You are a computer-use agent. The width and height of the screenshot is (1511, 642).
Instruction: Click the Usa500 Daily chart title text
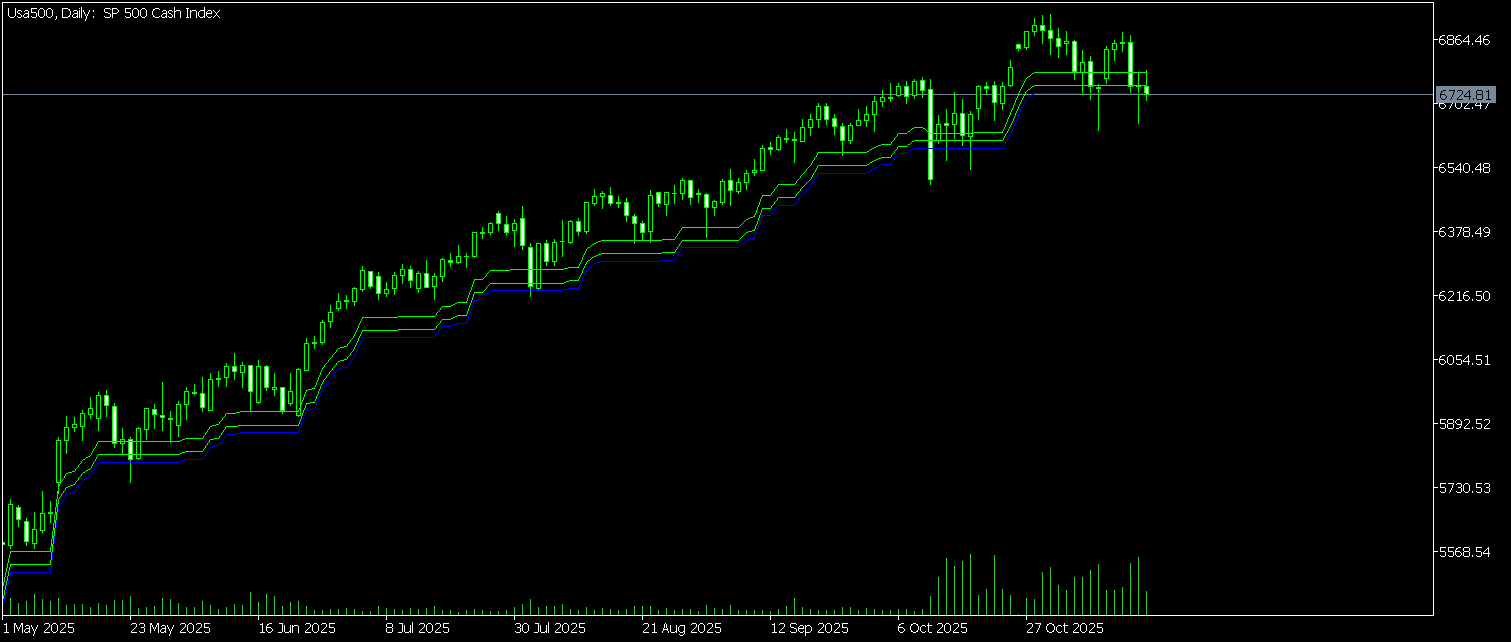pyautogui.click(x=114, y=13)
